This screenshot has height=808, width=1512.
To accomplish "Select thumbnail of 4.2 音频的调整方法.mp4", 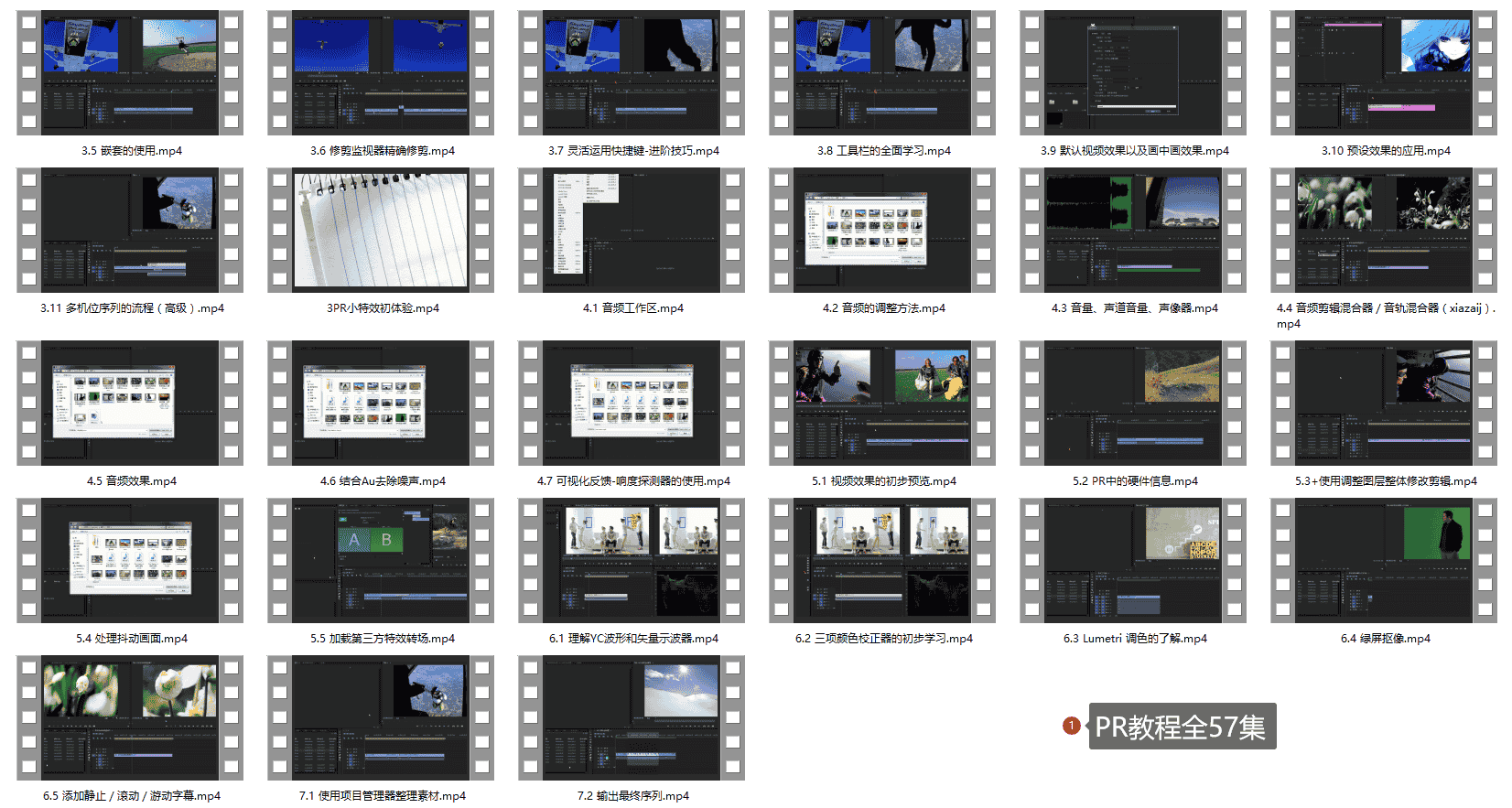I will [x=882, y=231].
